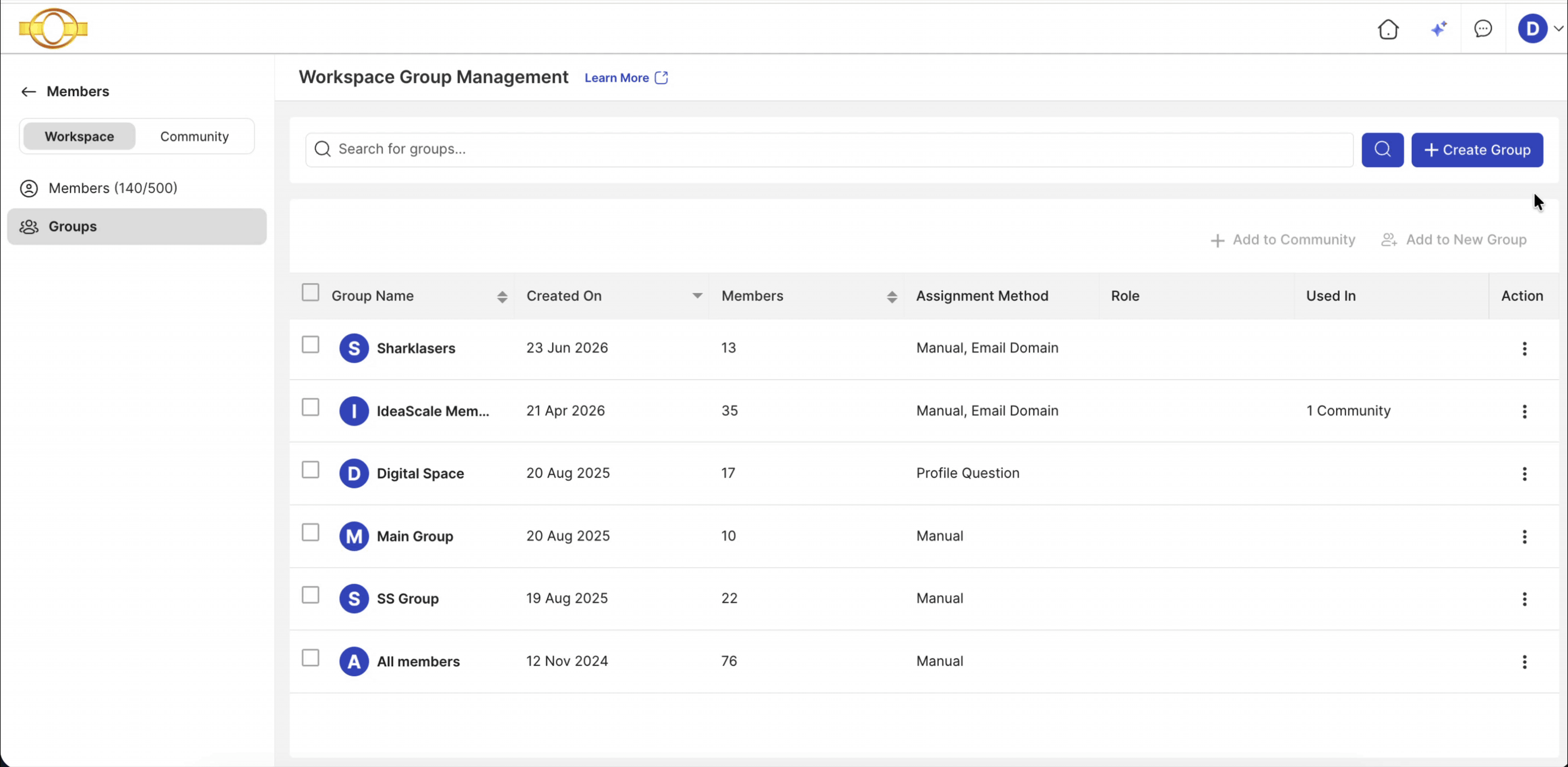1568x767 pixels.
Task: Sort by Created On column arrow
Action: pos(697,296)
